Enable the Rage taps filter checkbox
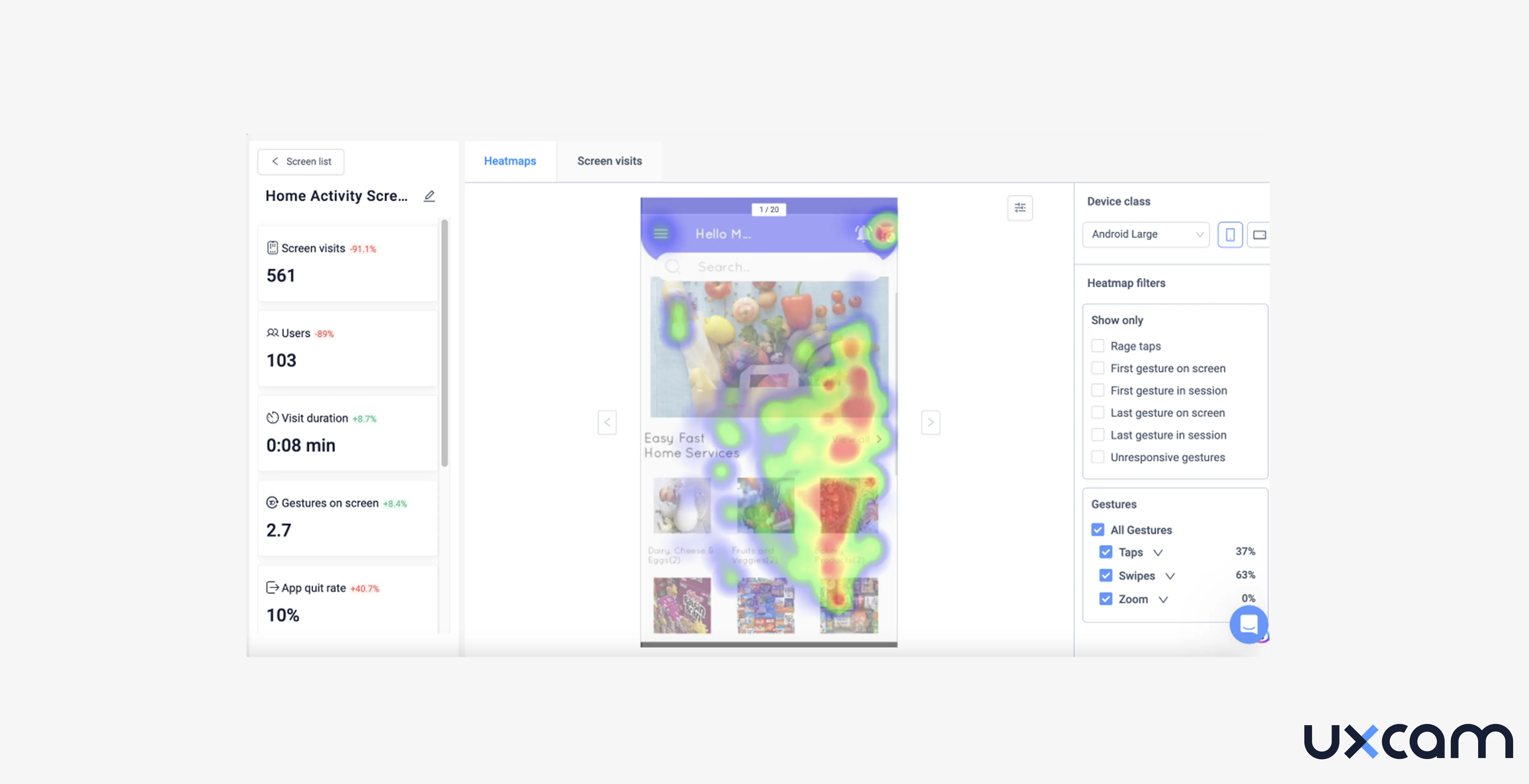Screen dimensions: 1529x784 tap(1097, 345)
